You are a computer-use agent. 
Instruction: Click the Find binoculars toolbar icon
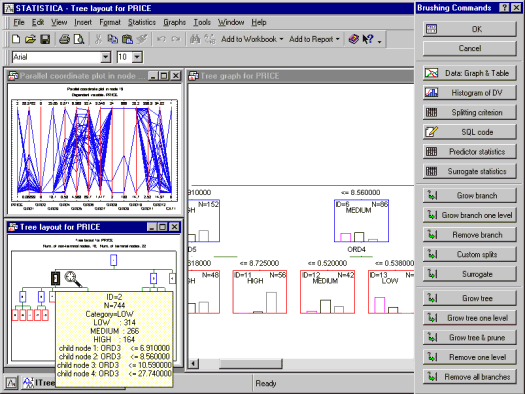tap(195, 39)
